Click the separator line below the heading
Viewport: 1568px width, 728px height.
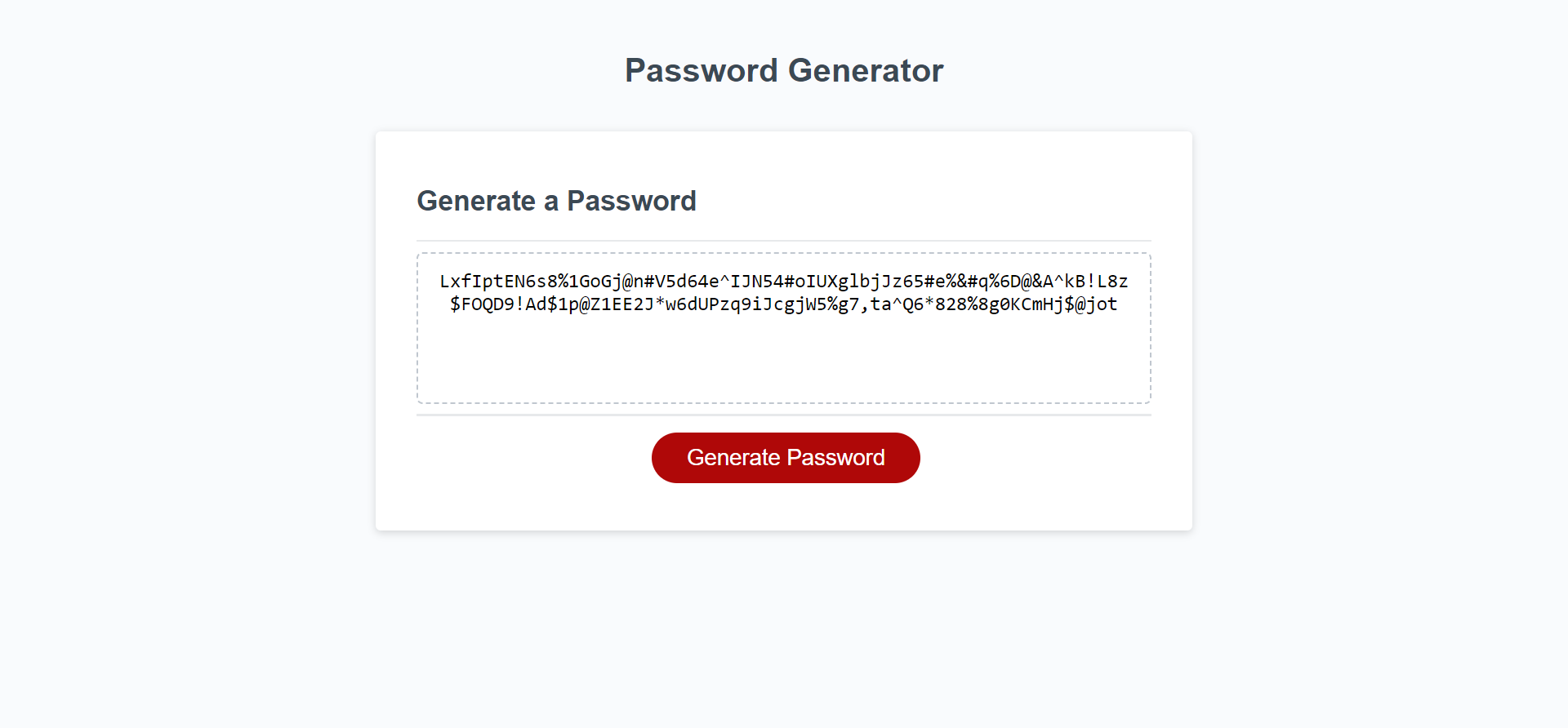click(x=784, y=240)
